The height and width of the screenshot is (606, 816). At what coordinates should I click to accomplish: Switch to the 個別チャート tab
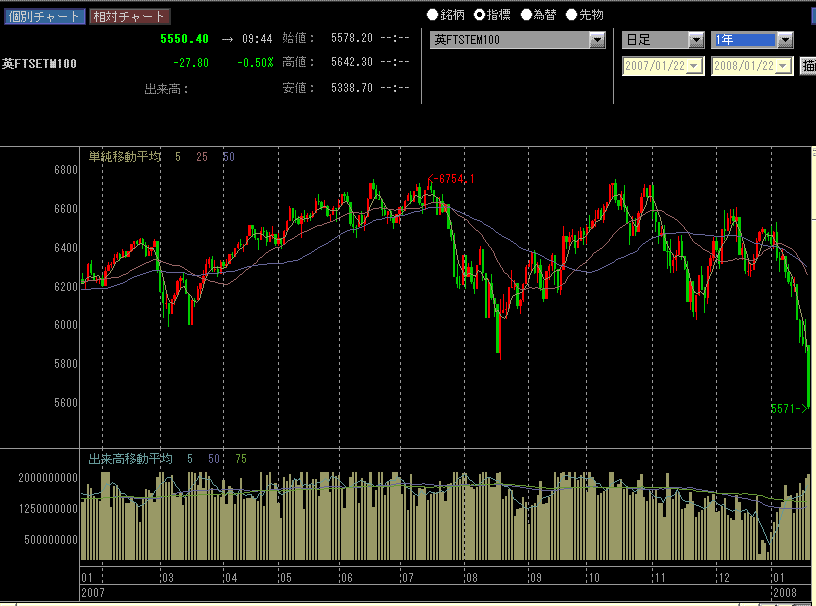pos(43,16)
